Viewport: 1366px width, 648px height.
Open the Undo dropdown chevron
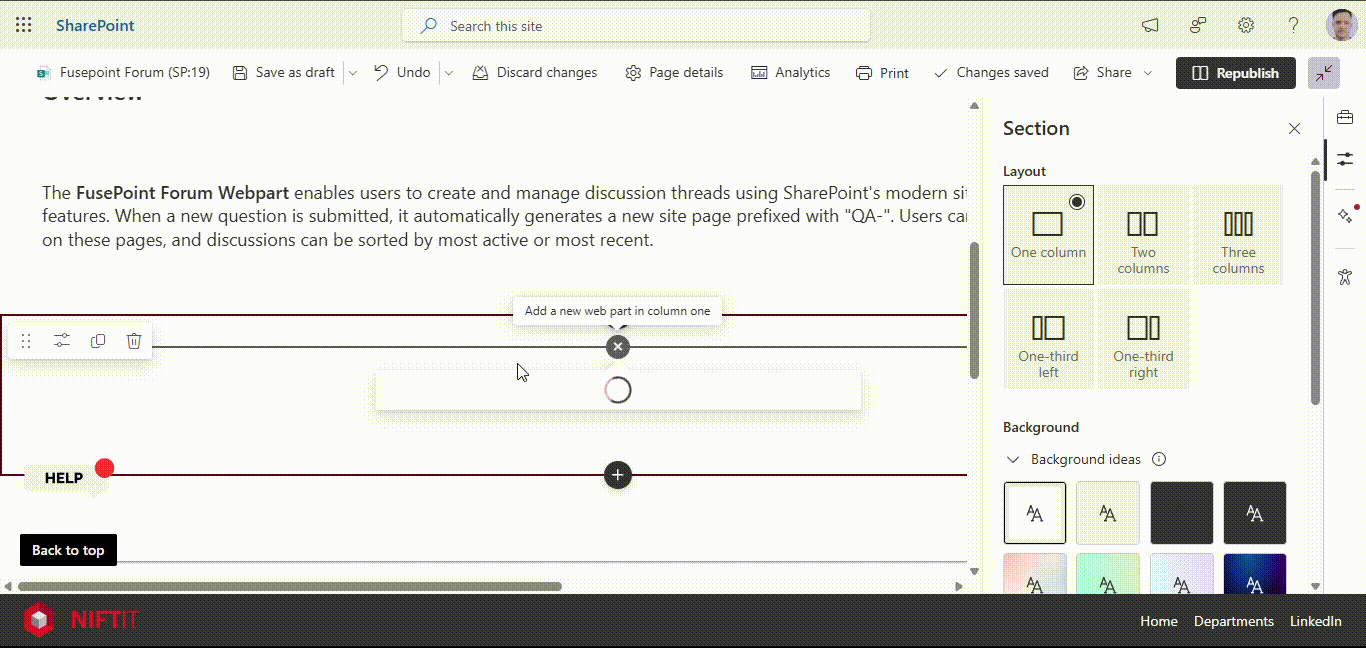(449, 73)
